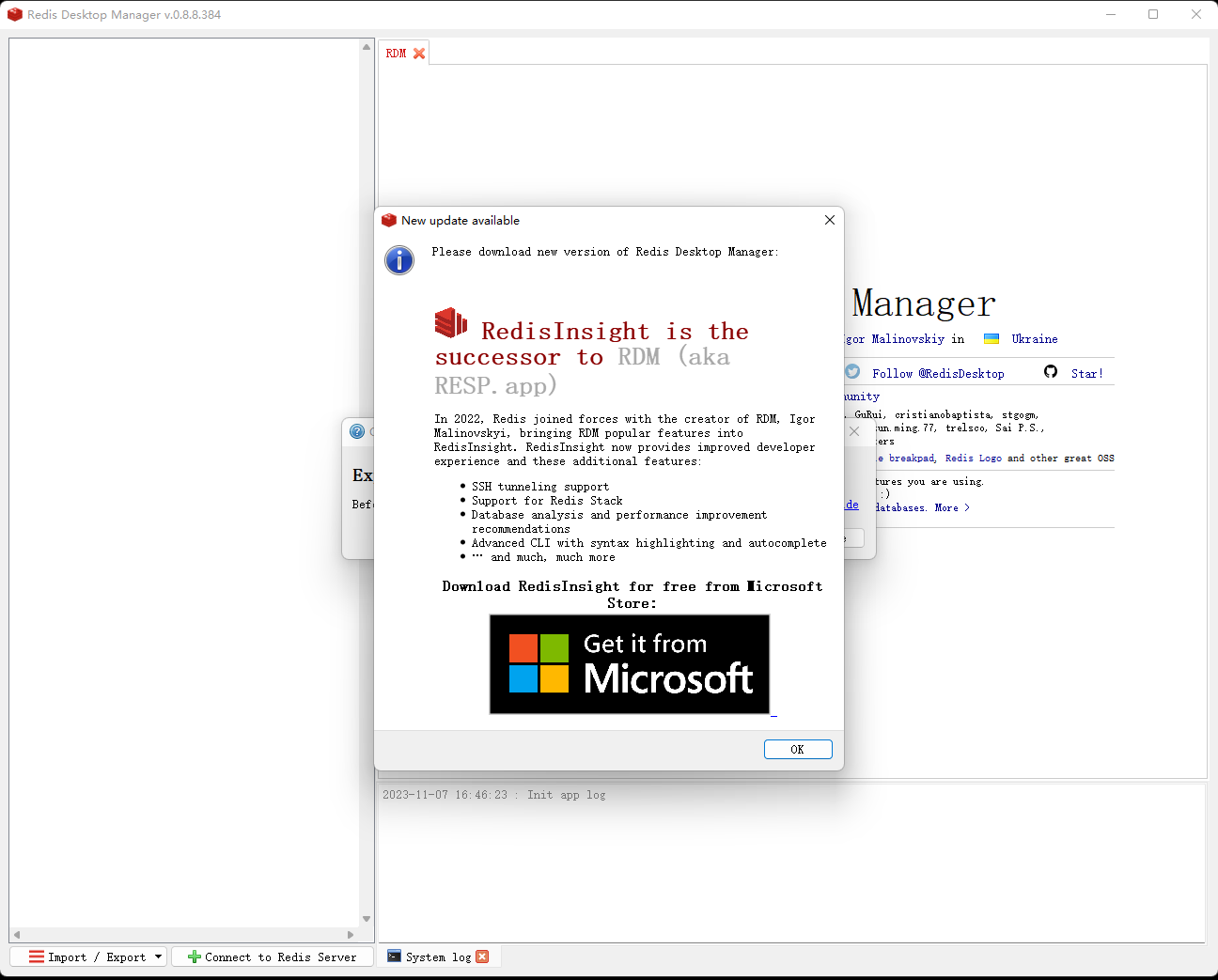
Task: Open the Import / Export dropdown arrow
Action: pos(159,957)
